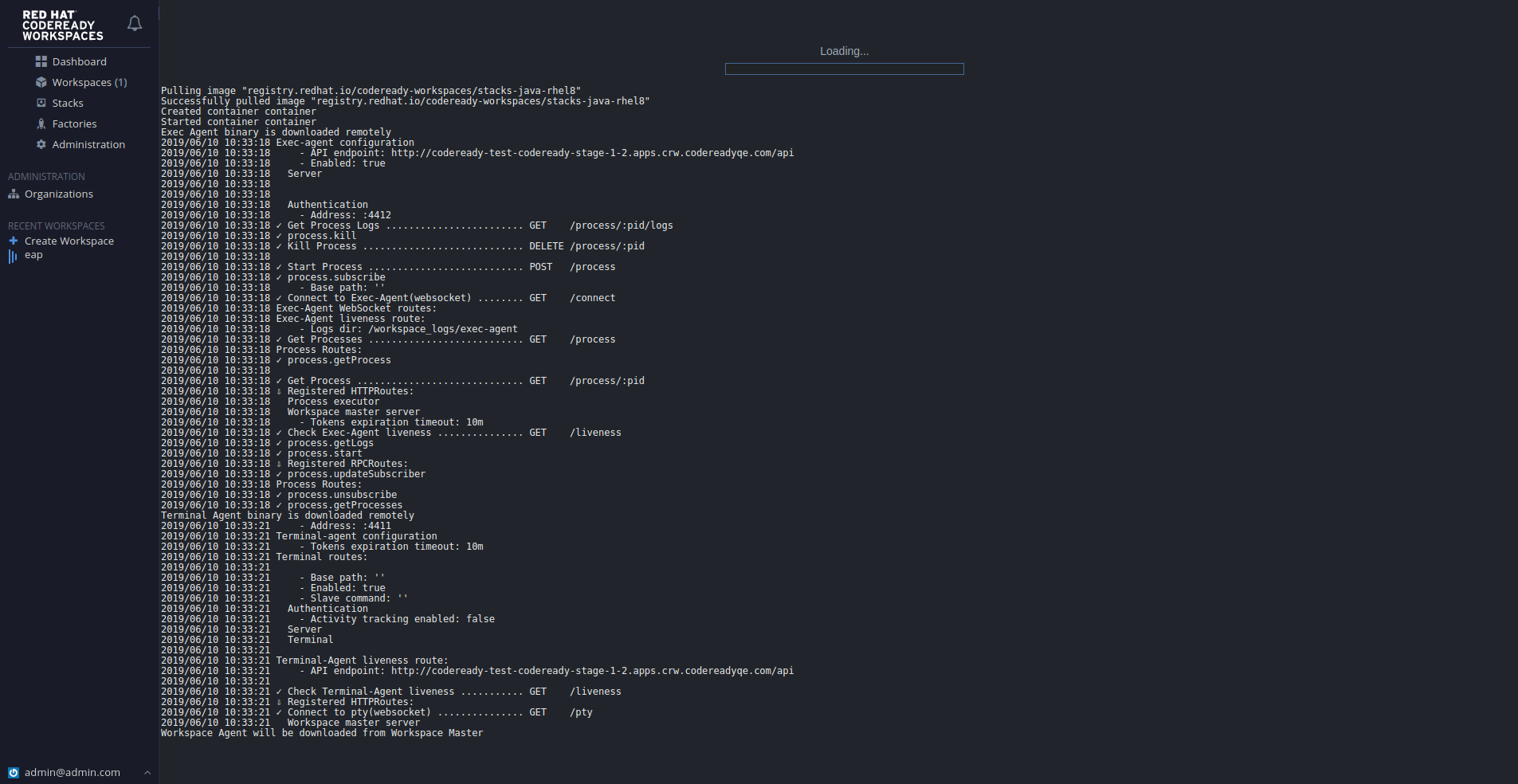Click the Create Workspace link text
1518x784 pixels.
pyautogui.click(x=69, y=241)
